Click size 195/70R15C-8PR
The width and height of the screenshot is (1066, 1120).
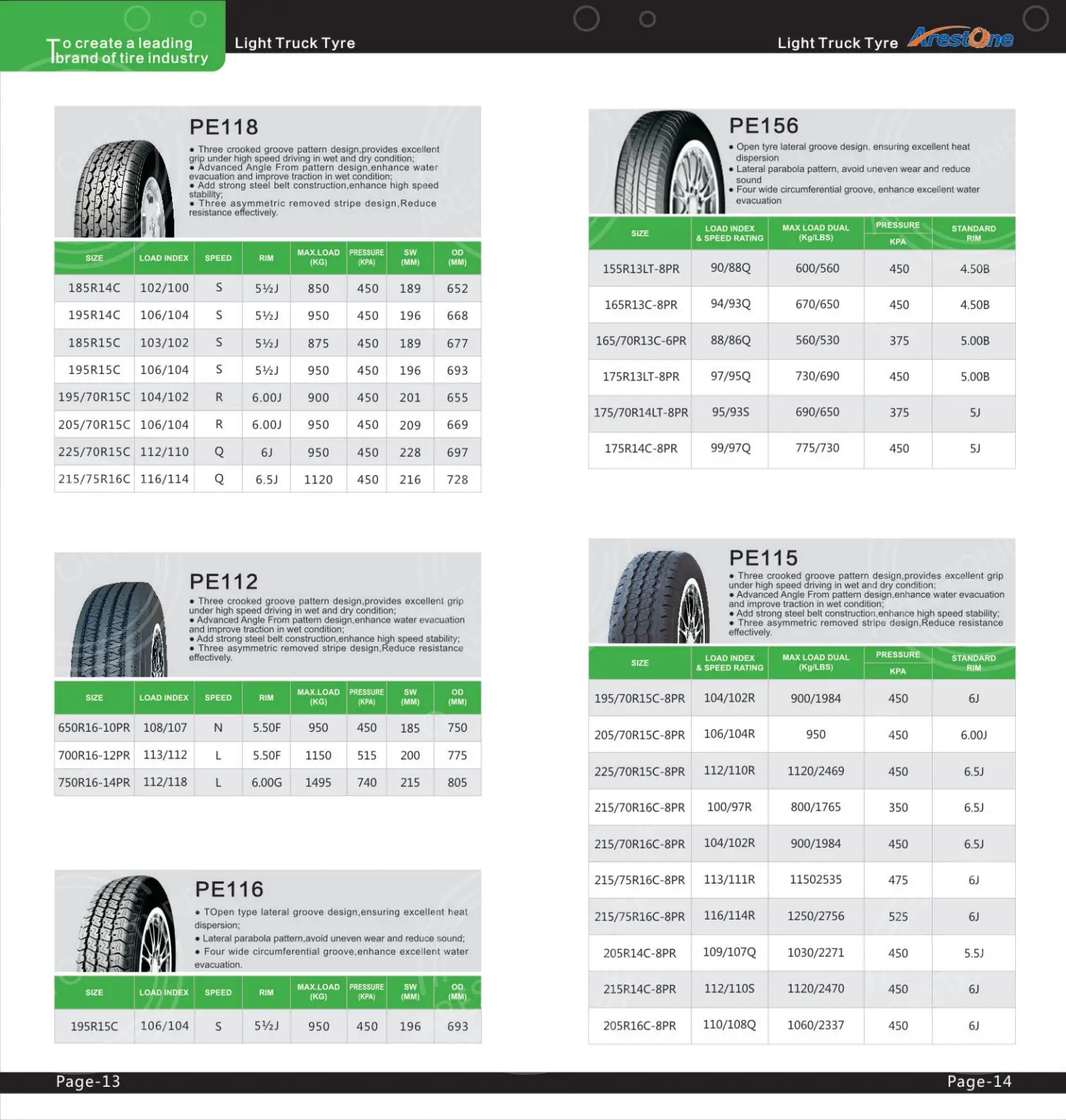[x=639, y=699]
